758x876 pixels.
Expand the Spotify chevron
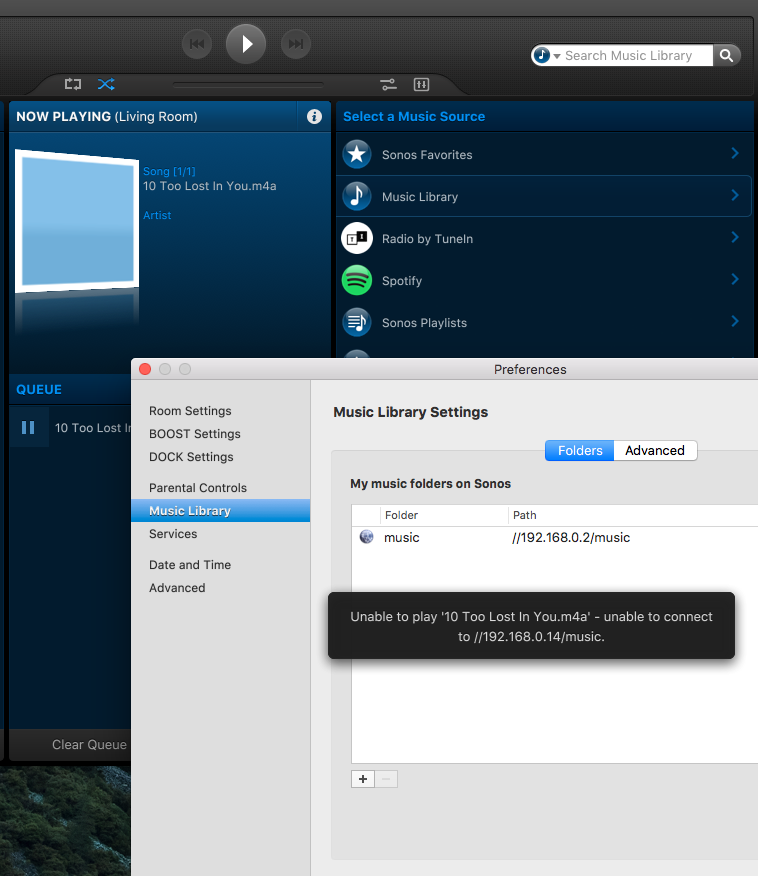tap(735, 279)
